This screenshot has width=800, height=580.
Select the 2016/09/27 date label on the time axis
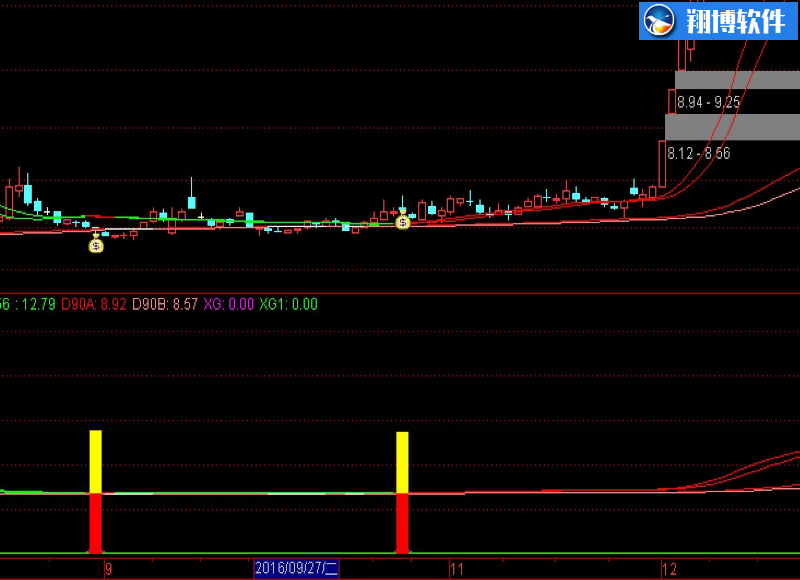click(296, 568)
